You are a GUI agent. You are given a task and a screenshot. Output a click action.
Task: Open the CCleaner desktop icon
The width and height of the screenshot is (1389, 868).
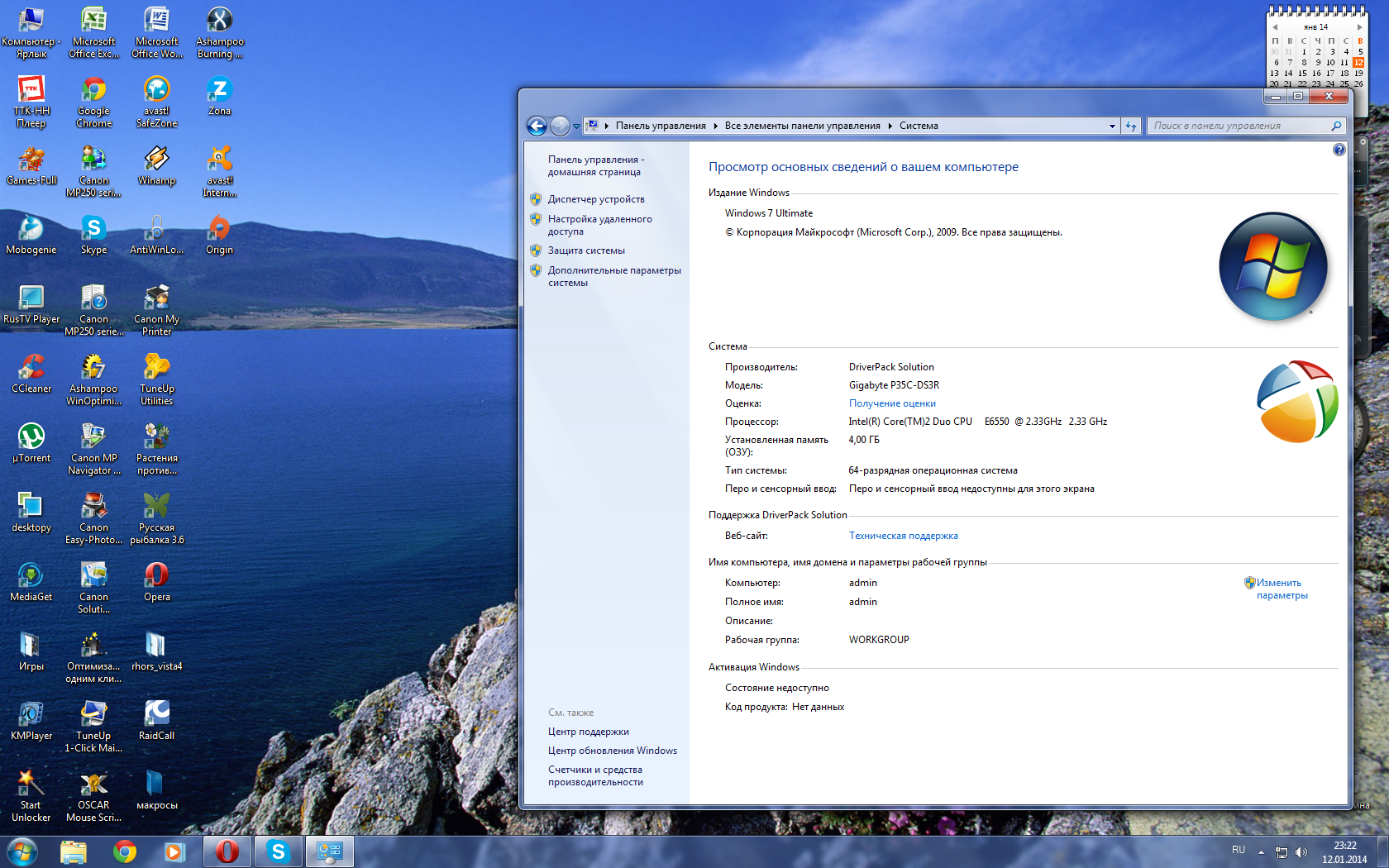(31, 374)
